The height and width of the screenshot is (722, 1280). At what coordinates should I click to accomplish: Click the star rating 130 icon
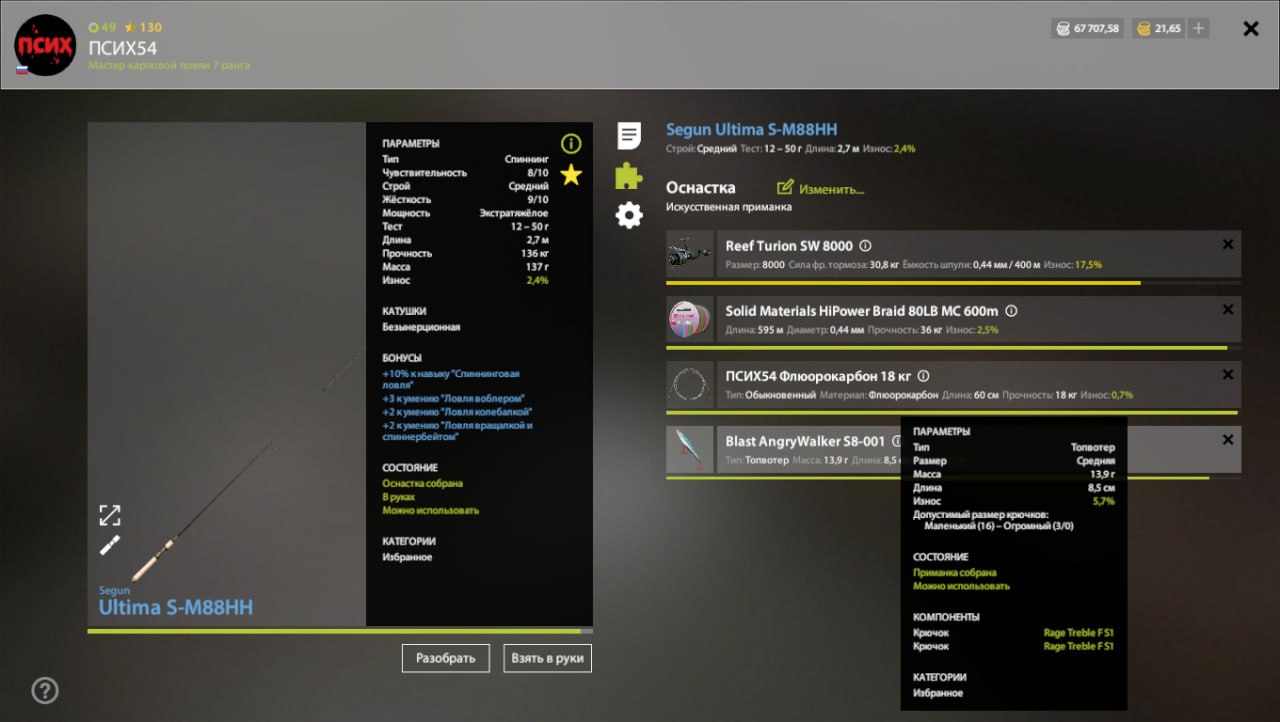[x=130, y=27]
